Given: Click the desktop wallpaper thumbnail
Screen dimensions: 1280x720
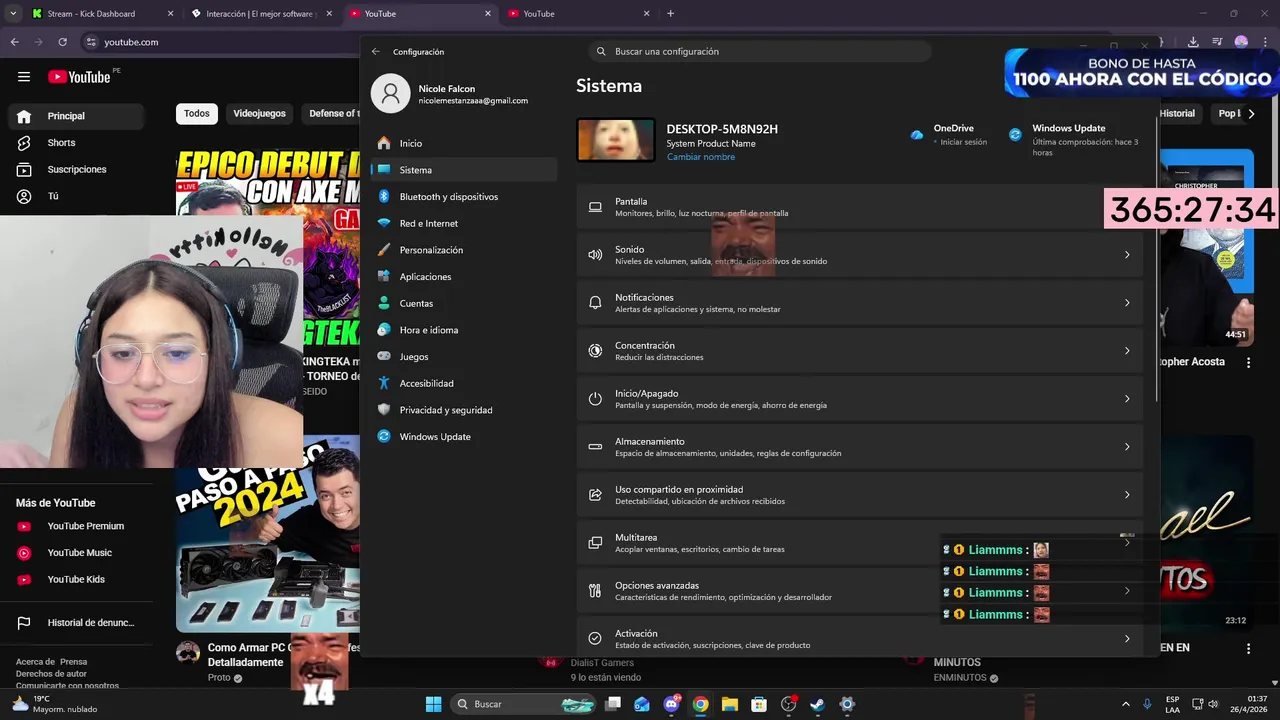Looking at the screenshot, I should click(x=616, y=140).
